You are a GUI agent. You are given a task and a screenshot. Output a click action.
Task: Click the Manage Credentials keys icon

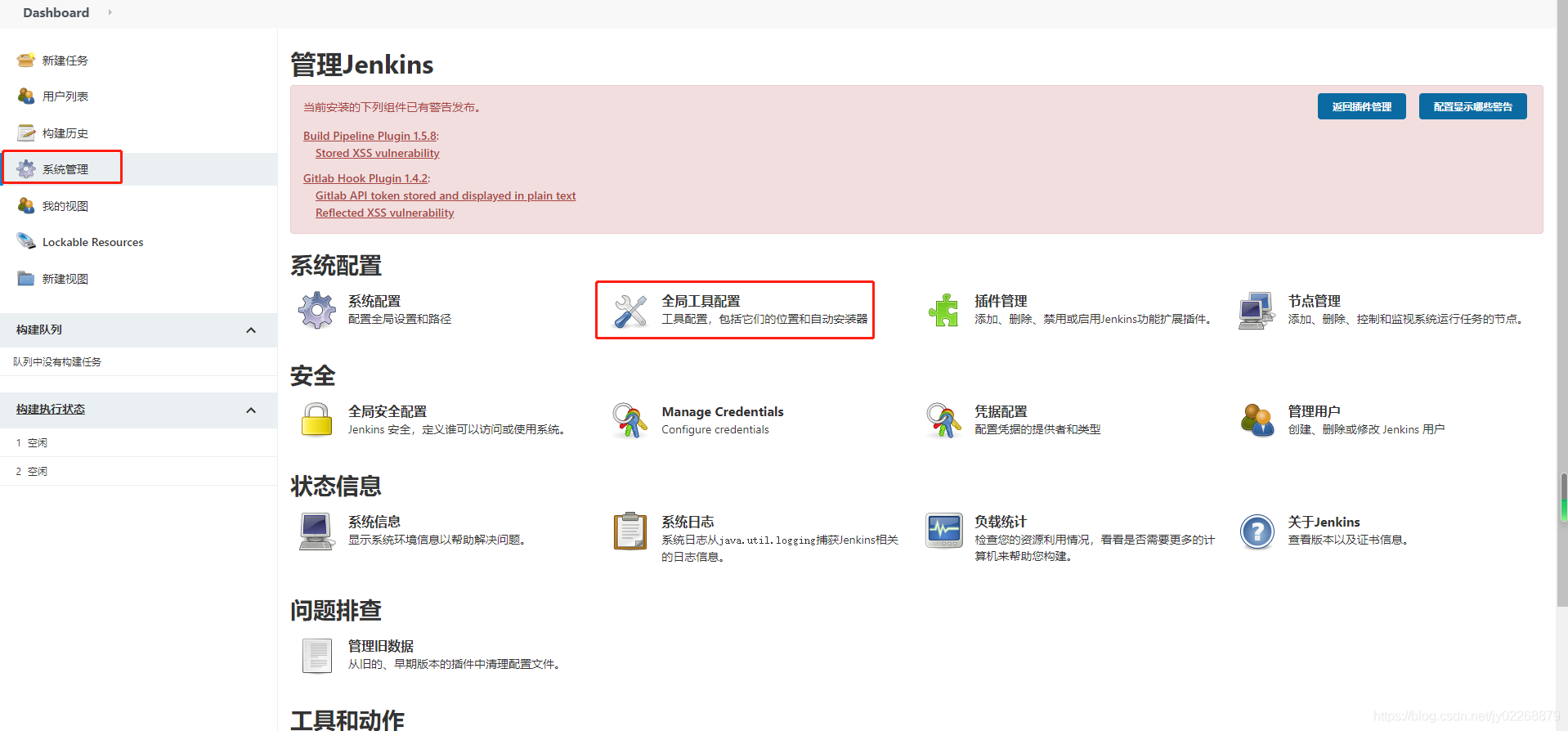pyautogui.click(x=630, y=420)
